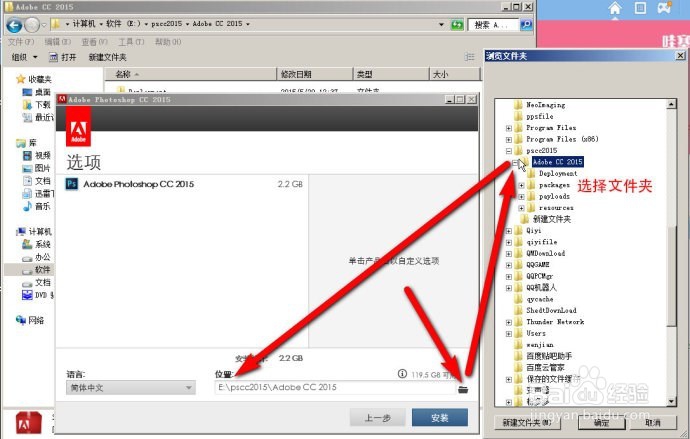Click the Explorer search box
This screenshot has height=439, width=690.
point(493,25)
